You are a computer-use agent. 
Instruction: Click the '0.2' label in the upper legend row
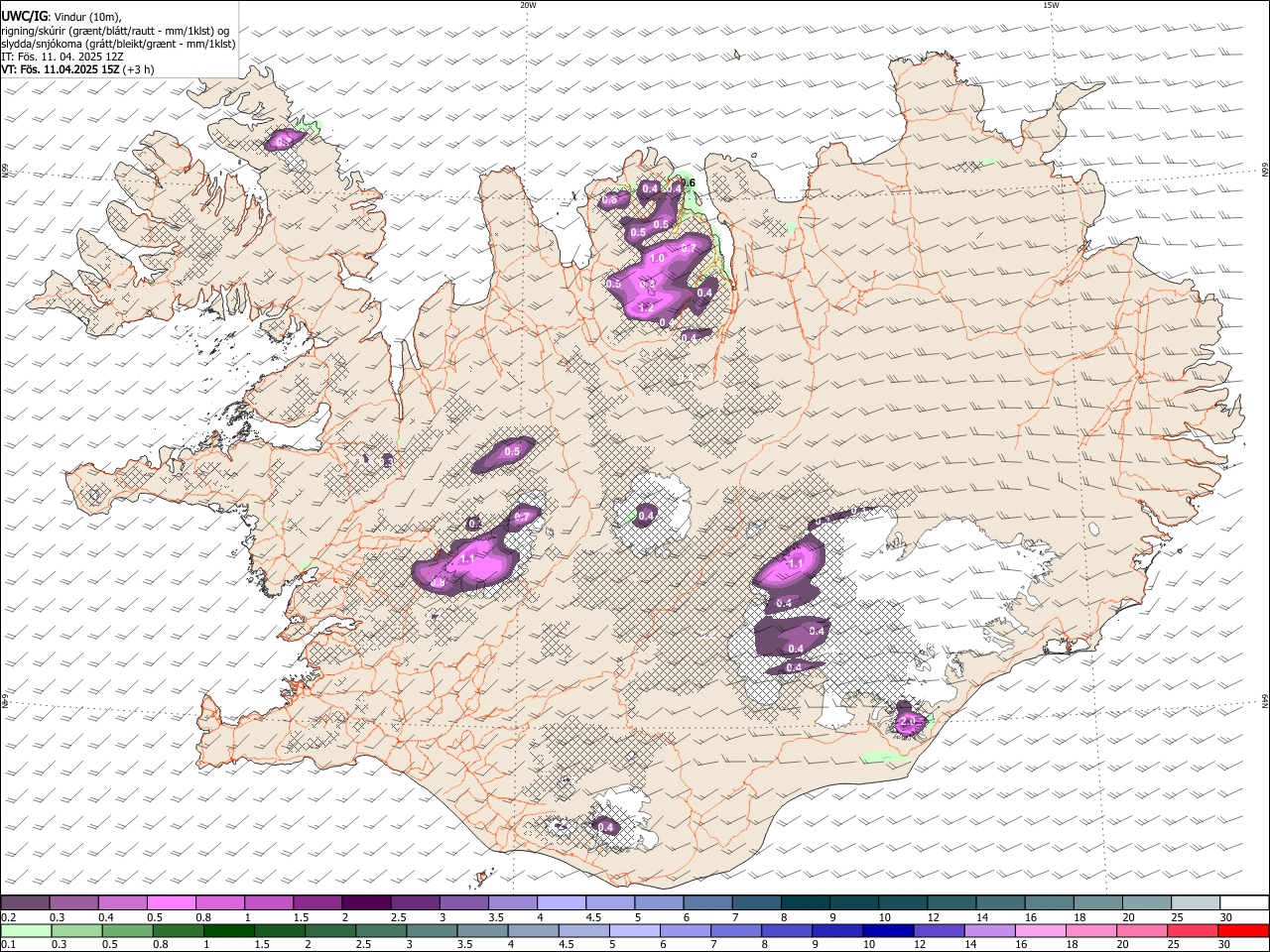[8, 917]
